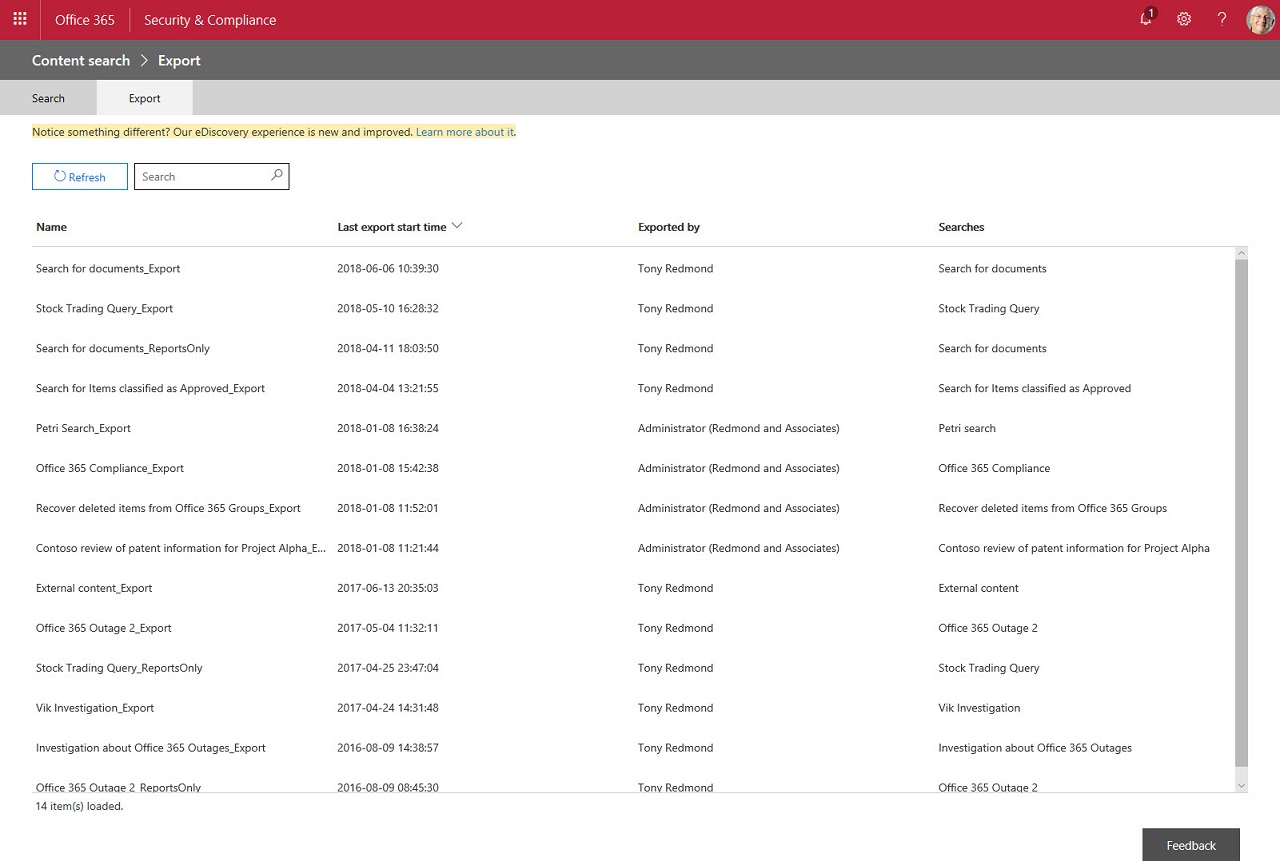Image resolution: width=1280 pixels, height=861 pixels.
Task: Sort by Last export start time header
Action: point(392,227)
